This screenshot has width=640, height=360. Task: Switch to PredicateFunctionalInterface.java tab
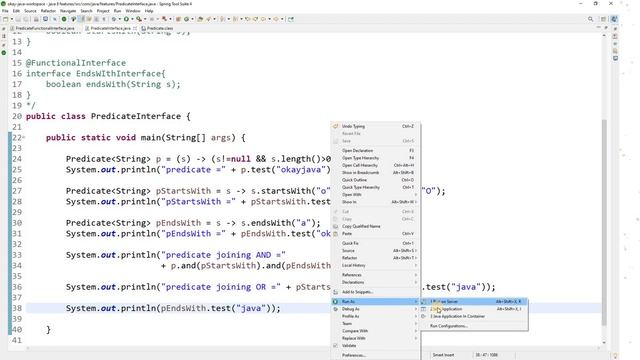point(42,28)
